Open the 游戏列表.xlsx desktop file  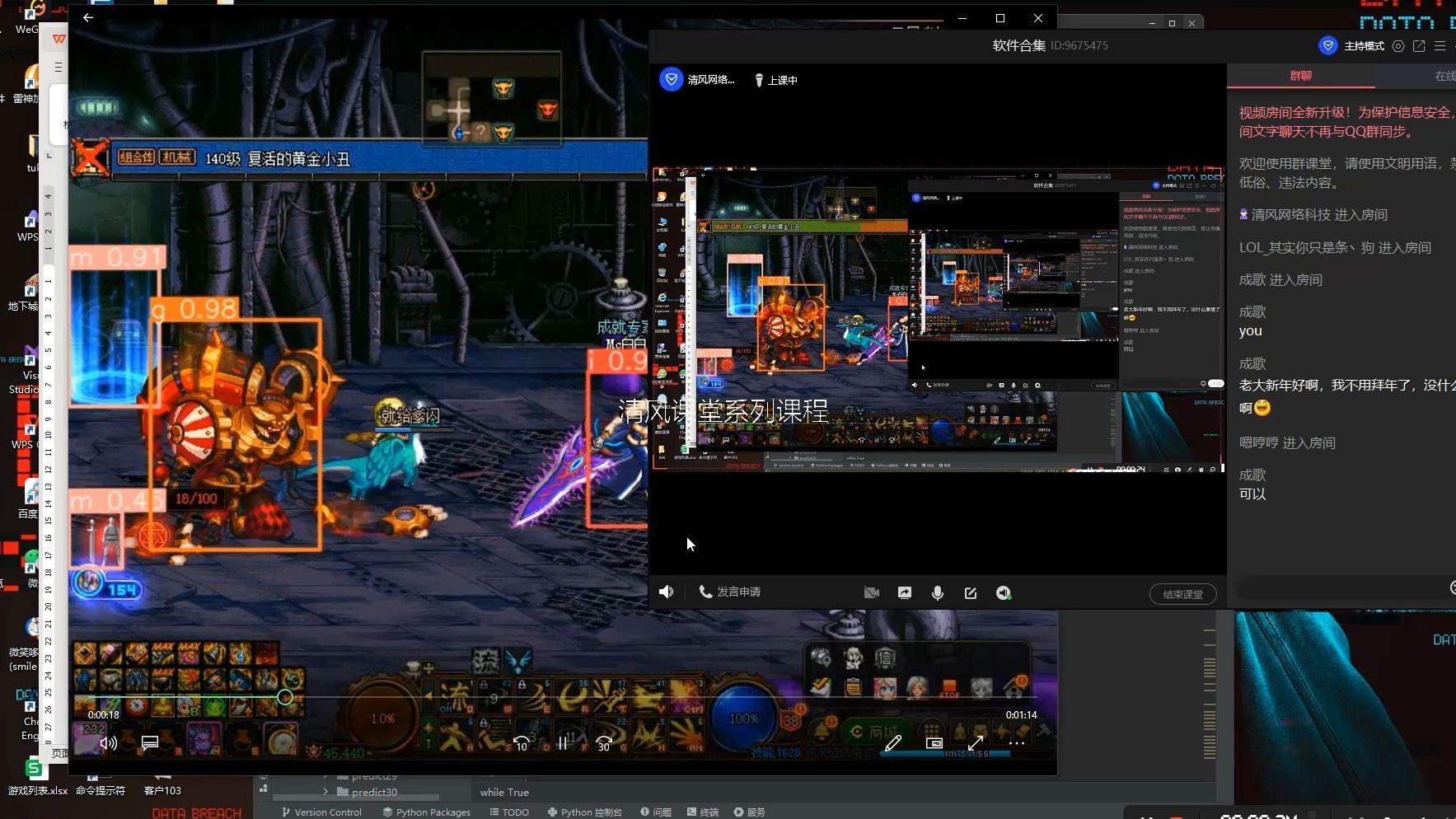(x=37, y=777)
